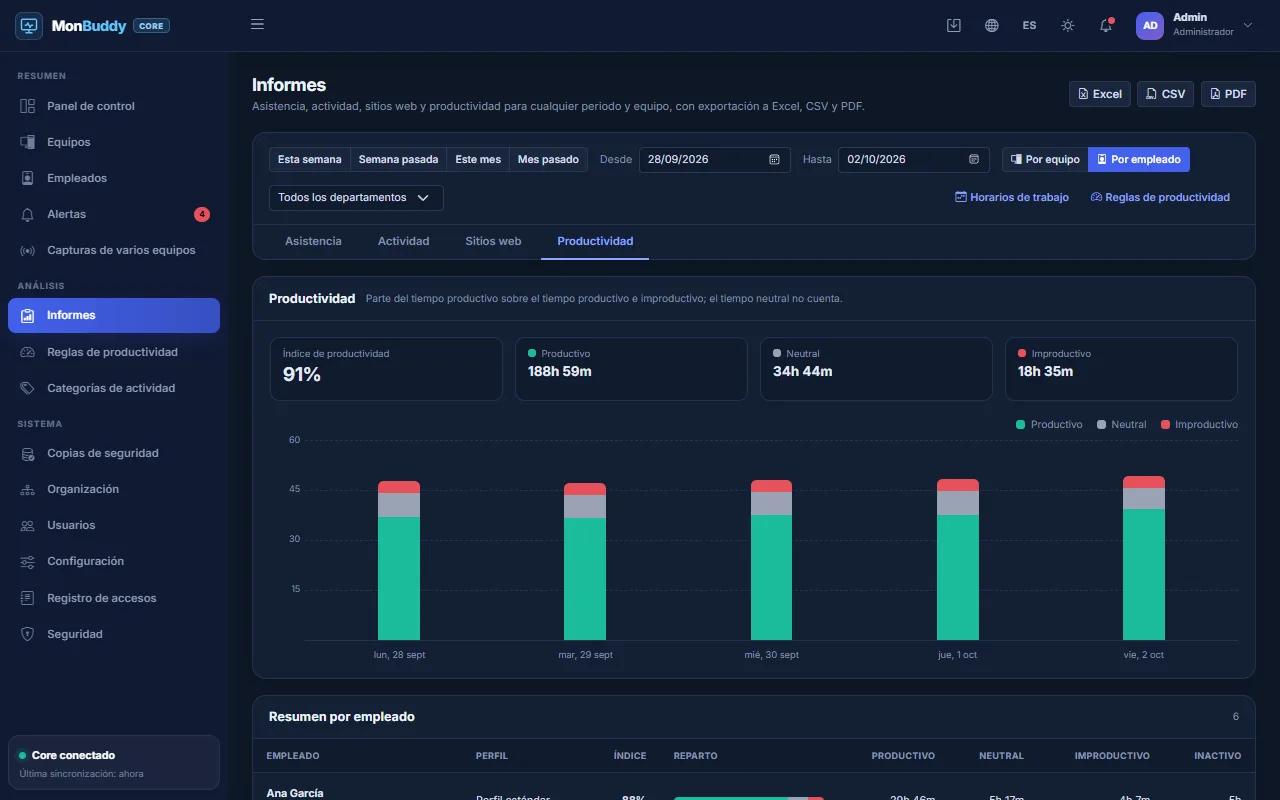Image resolution: width=1280 pixels, height=800 pixels.
Task: Click the Configuración sliders icon
Action: [x=28, y=561]
